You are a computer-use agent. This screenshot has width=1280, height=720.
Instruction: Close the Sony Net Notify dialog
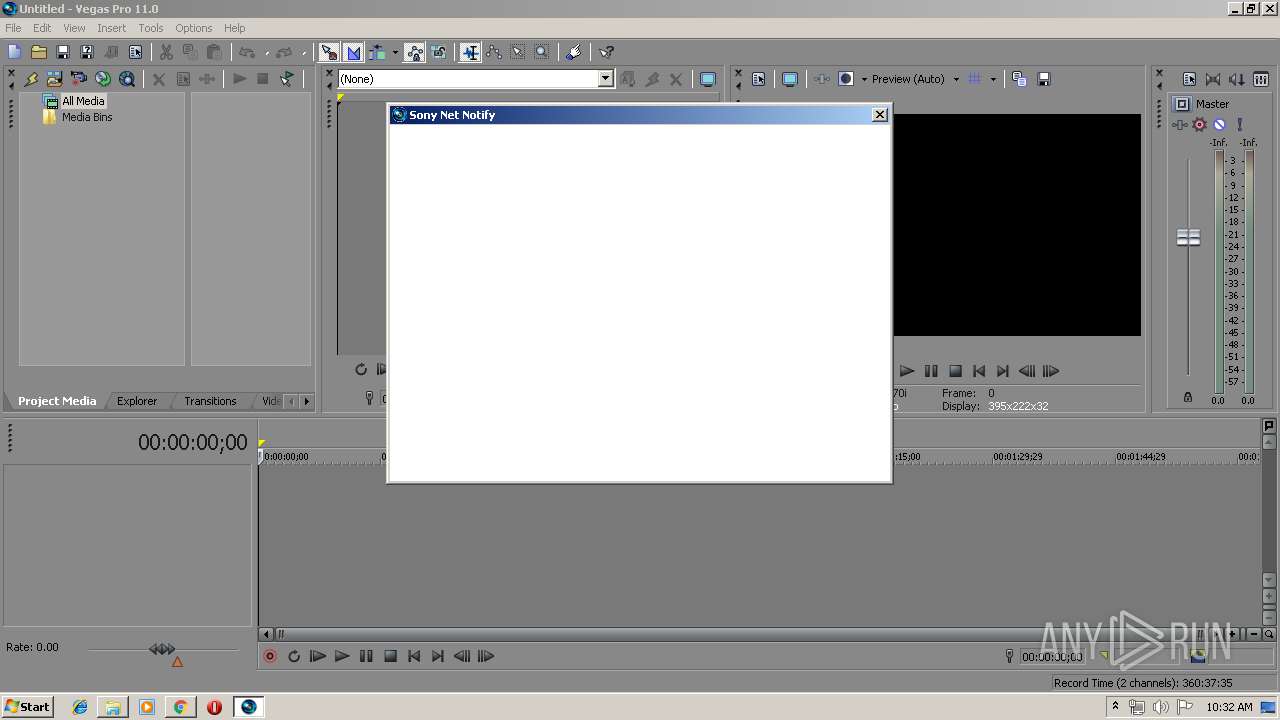tap(880, 115)
